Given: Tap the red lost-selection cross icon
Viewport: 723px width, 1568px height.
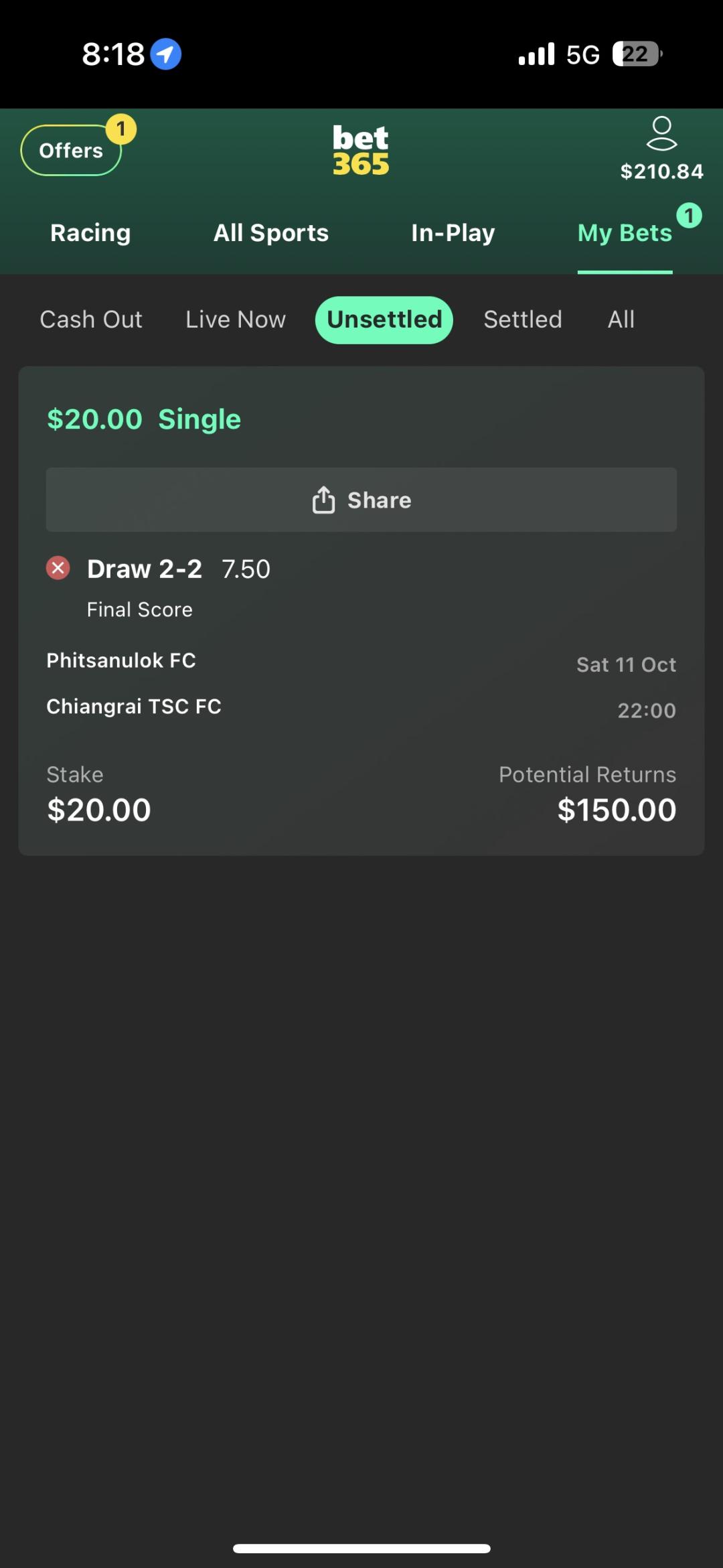Looking at the screenshot, I should (58, 568).
